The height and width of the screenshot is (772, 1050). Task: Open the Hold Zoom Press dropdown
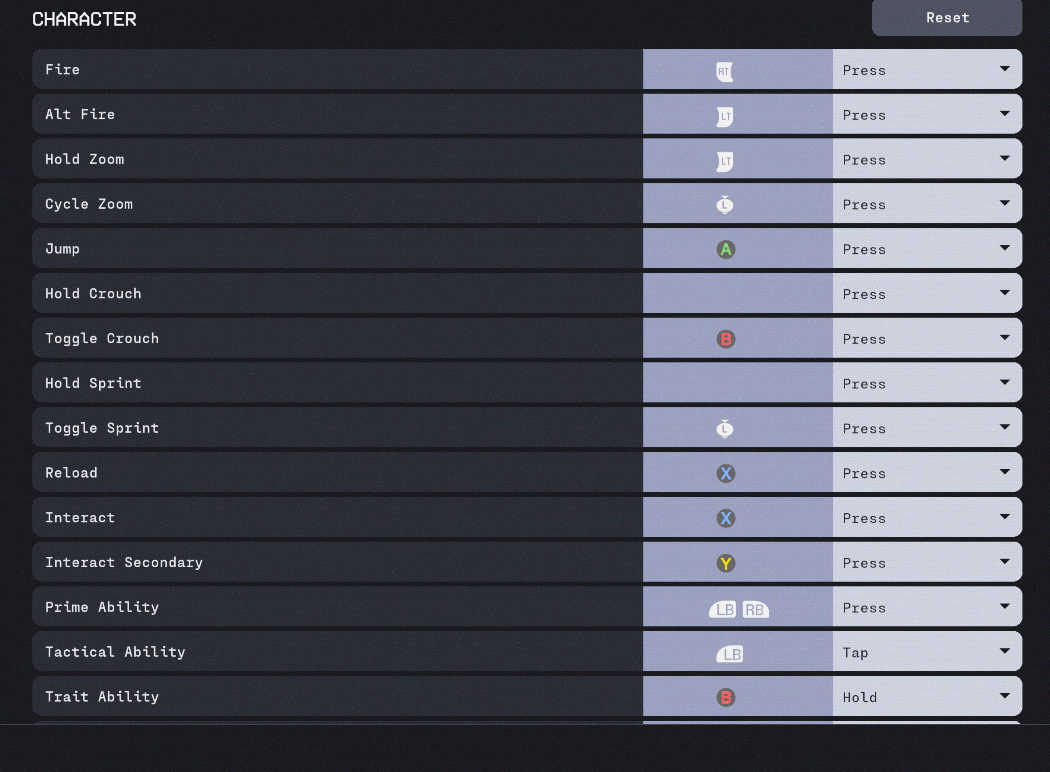pyautogui.click(x=927, y=160)
